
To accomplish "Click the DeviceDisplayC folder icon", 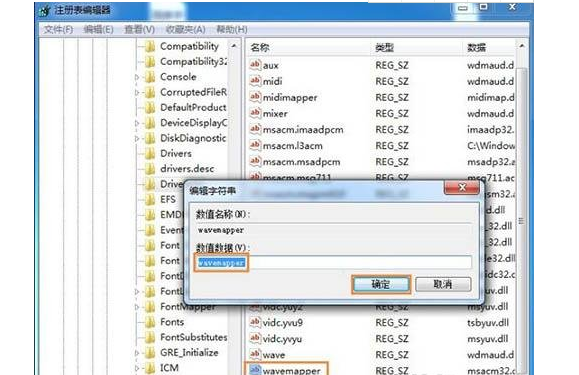I will (150, 123).
